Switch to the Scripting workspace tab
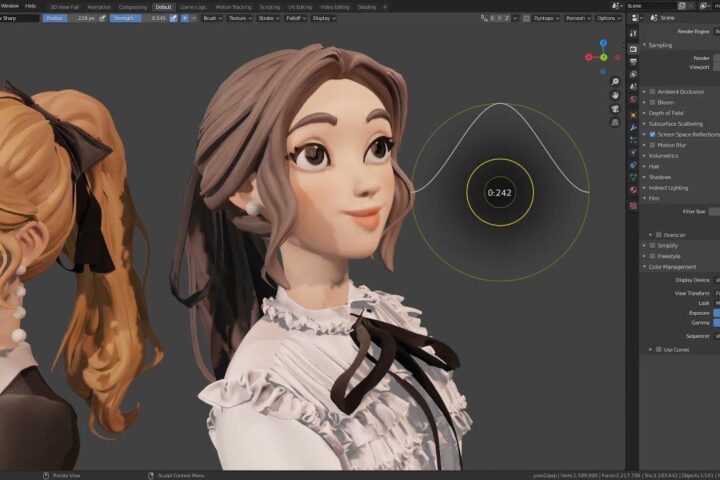Image resolution: width=720 pixels, height=480 pixels. (x=270, y=7)
